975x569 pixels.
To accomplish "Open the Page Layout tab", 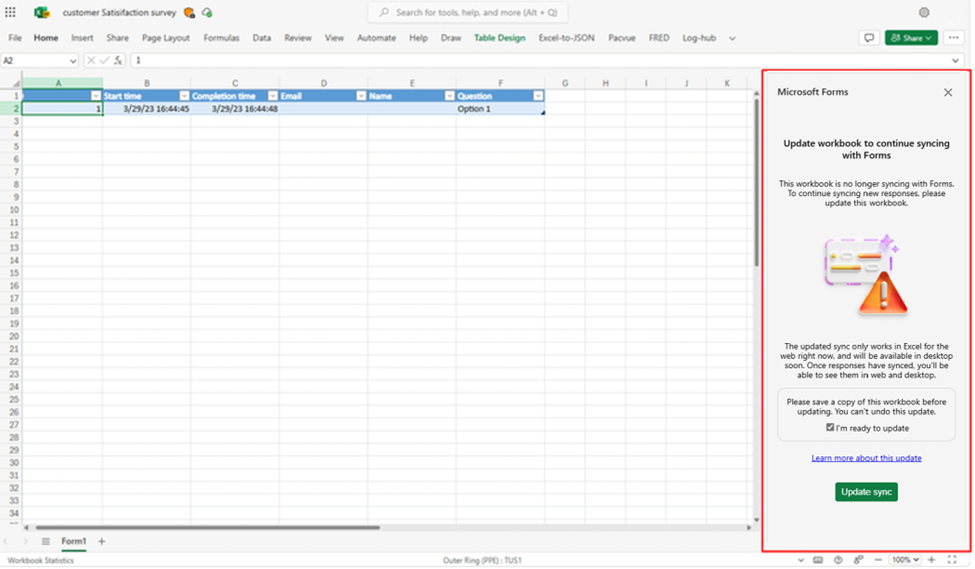I will pos(165,38).
